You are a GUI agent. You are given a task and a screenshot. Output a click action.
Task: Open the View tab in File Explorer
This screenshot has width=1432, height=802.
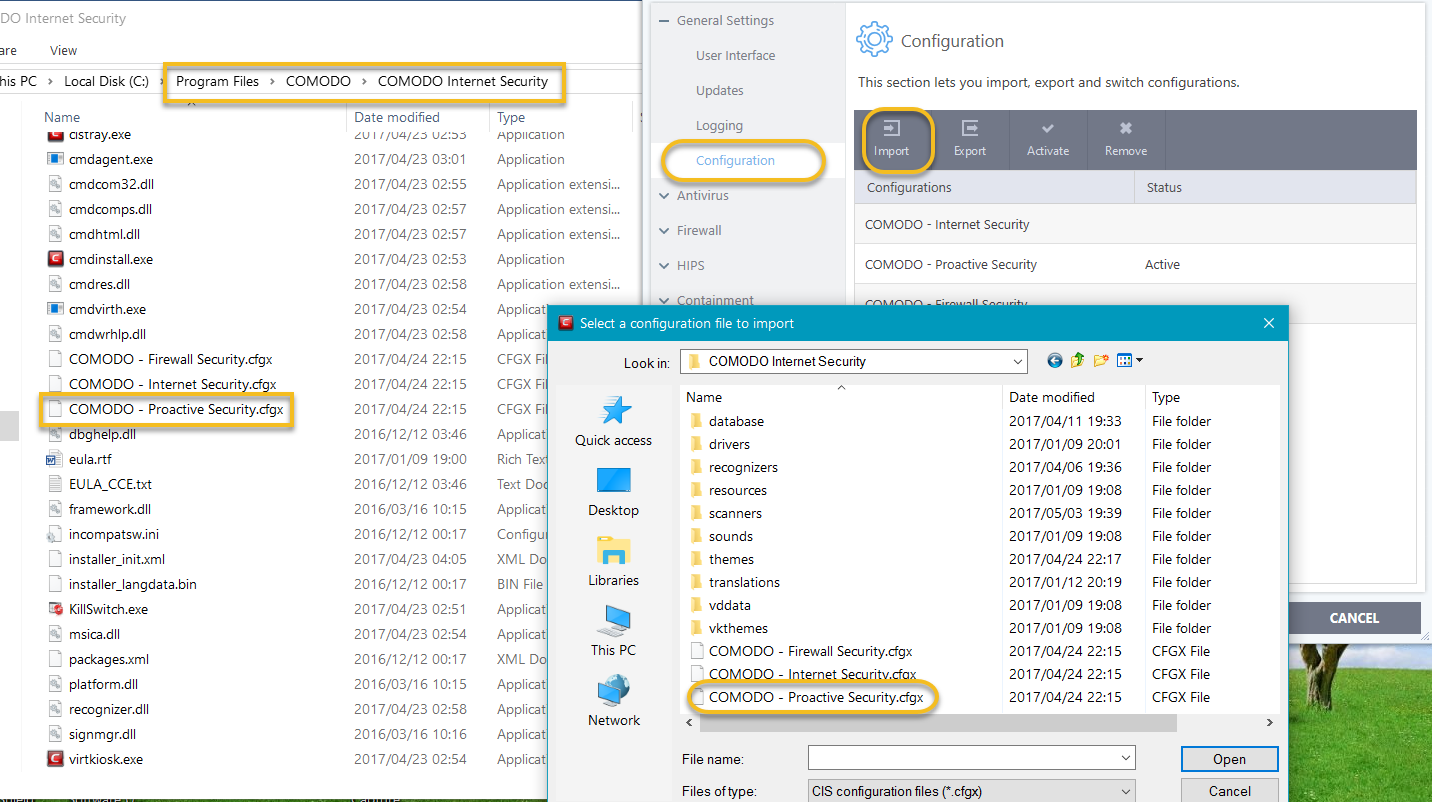point(63,50)
